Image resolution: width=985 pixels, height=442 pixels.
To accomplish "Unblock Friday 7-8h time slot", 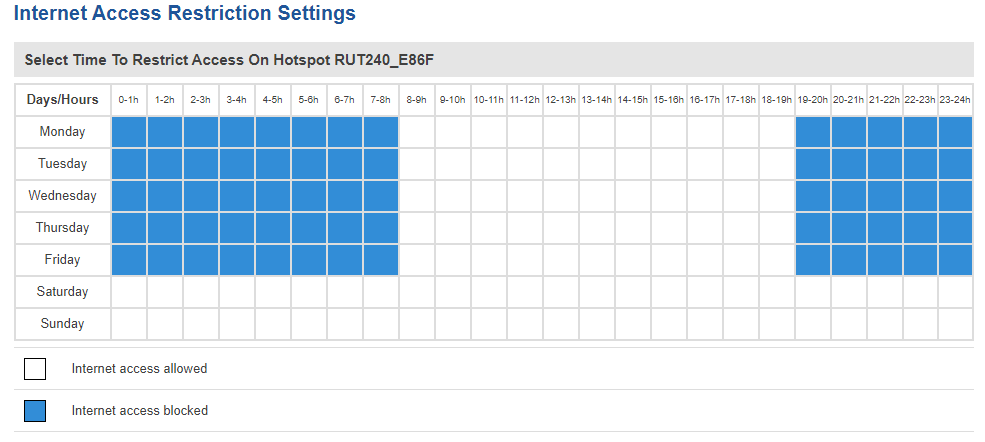I will [381, 260].
